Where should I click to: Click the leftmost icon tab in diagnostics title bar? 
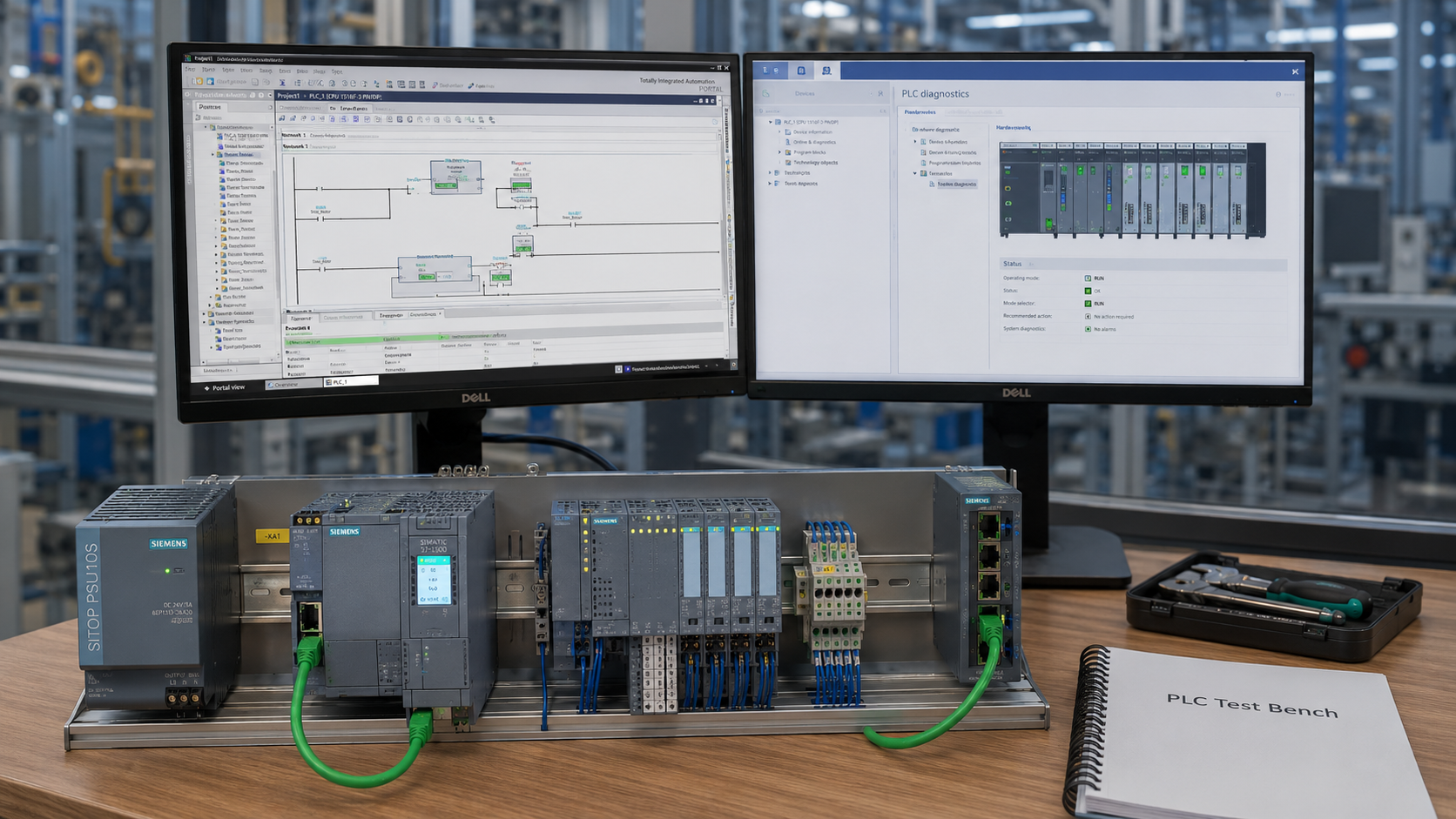click(771, 70)
